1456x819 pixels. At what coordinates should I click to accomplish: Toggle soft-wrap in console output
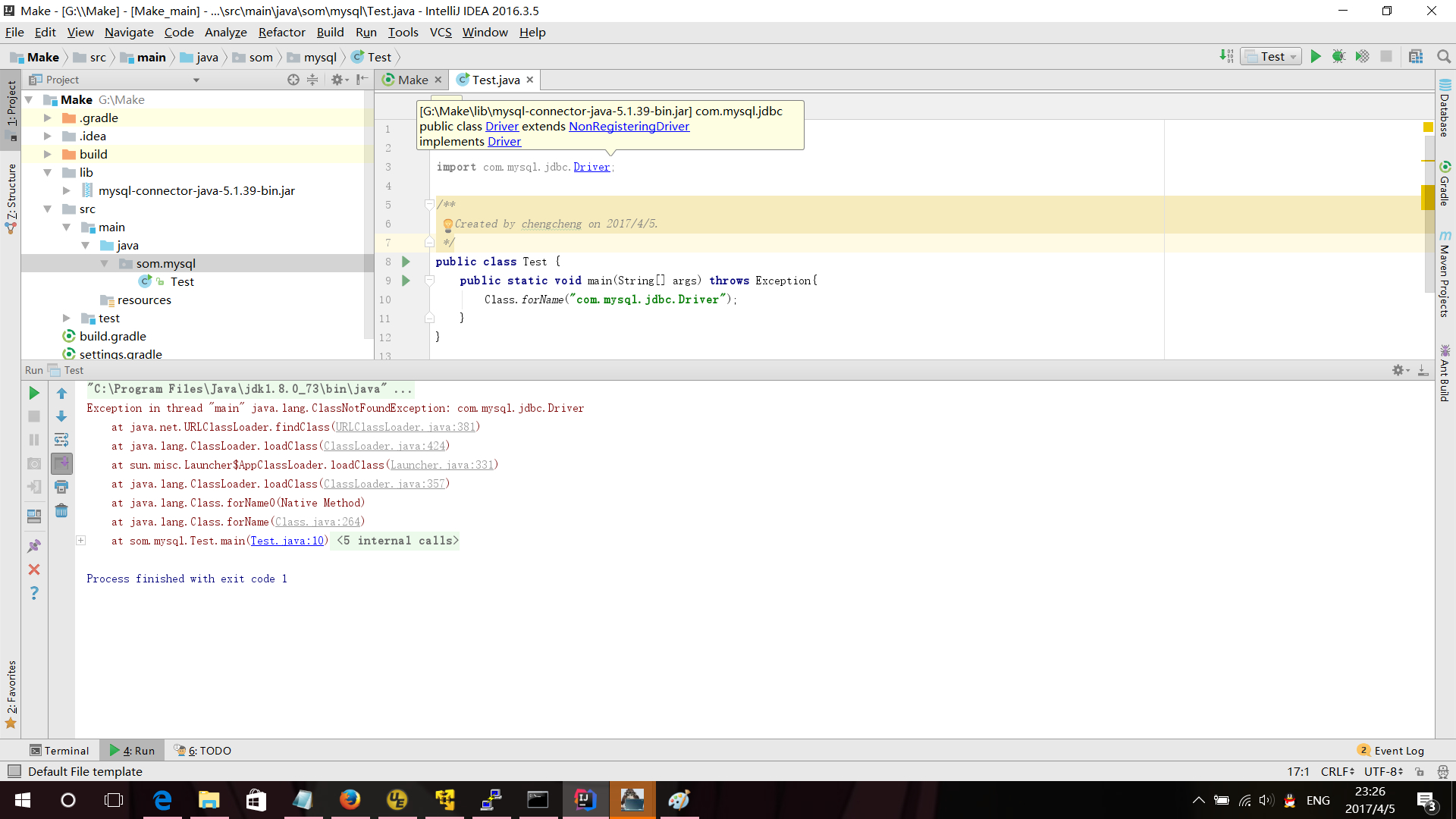[61, 440]
